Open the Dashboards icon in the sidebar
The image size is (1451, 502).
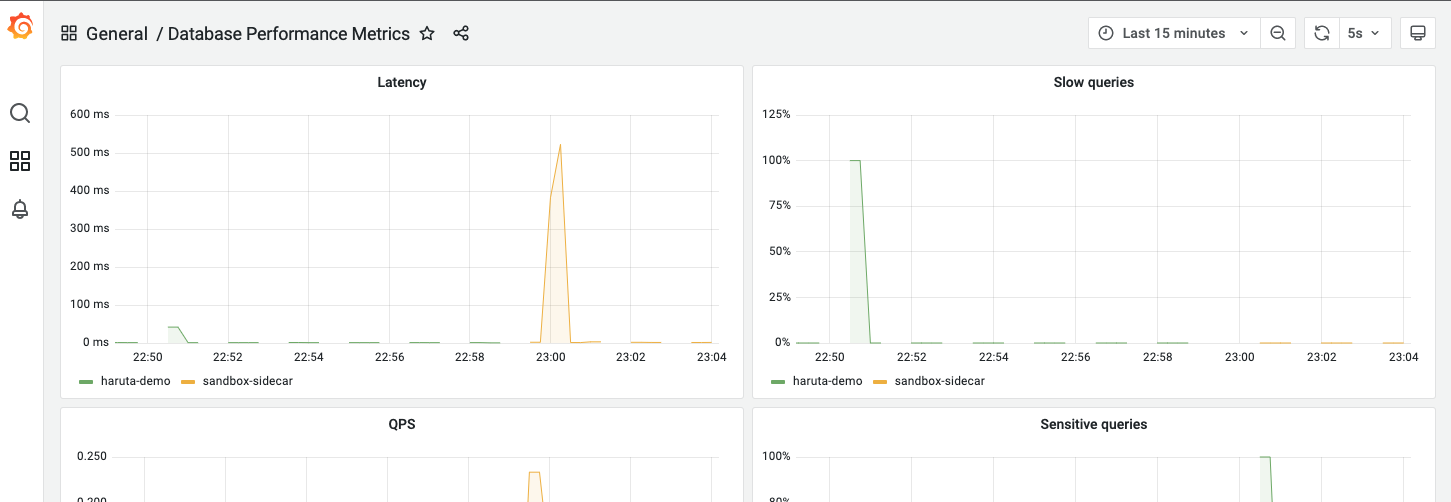coord(20,161)
